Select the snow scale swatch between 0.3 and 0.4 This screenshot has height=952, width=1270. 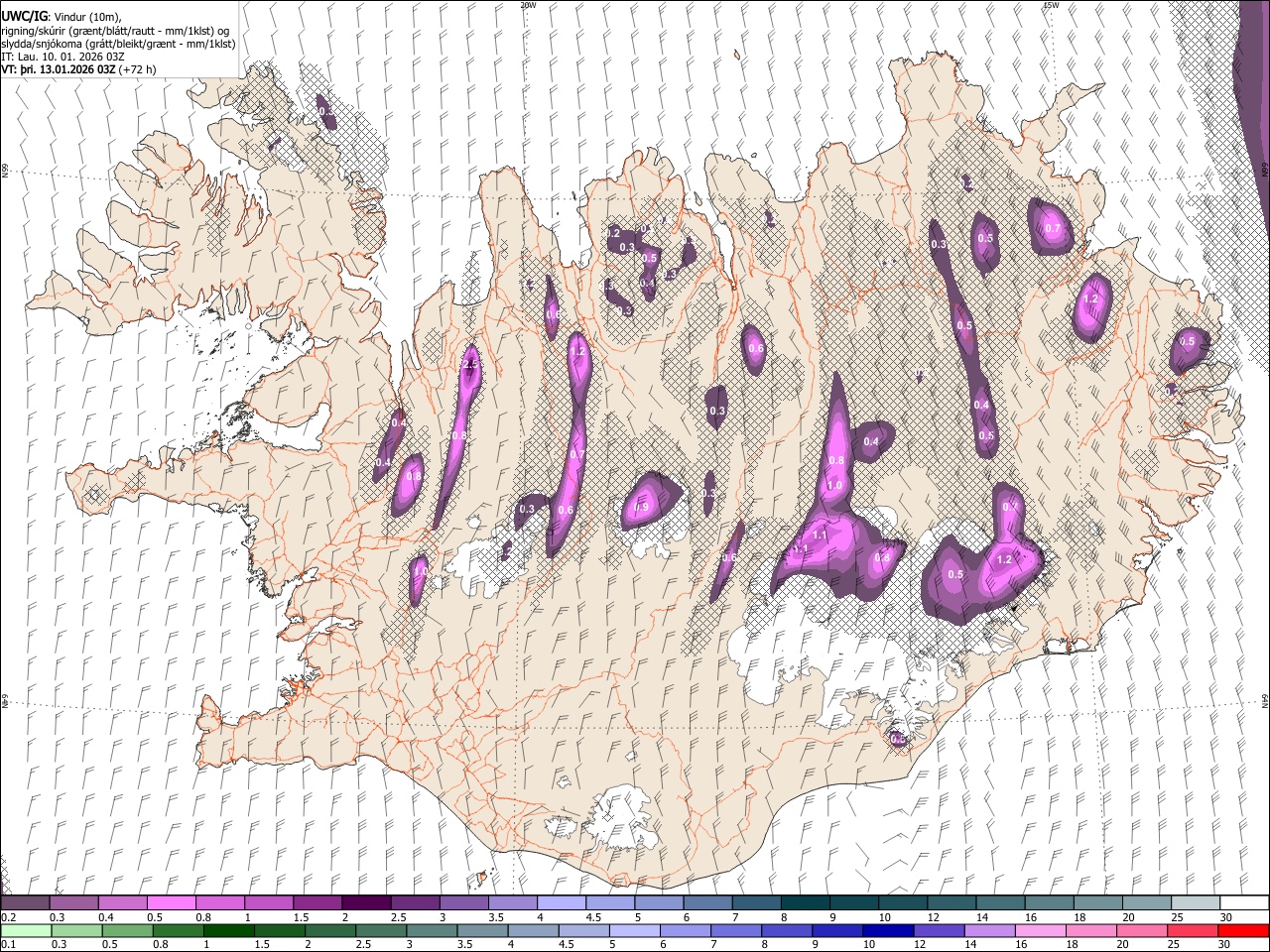(x=74, y=902)
